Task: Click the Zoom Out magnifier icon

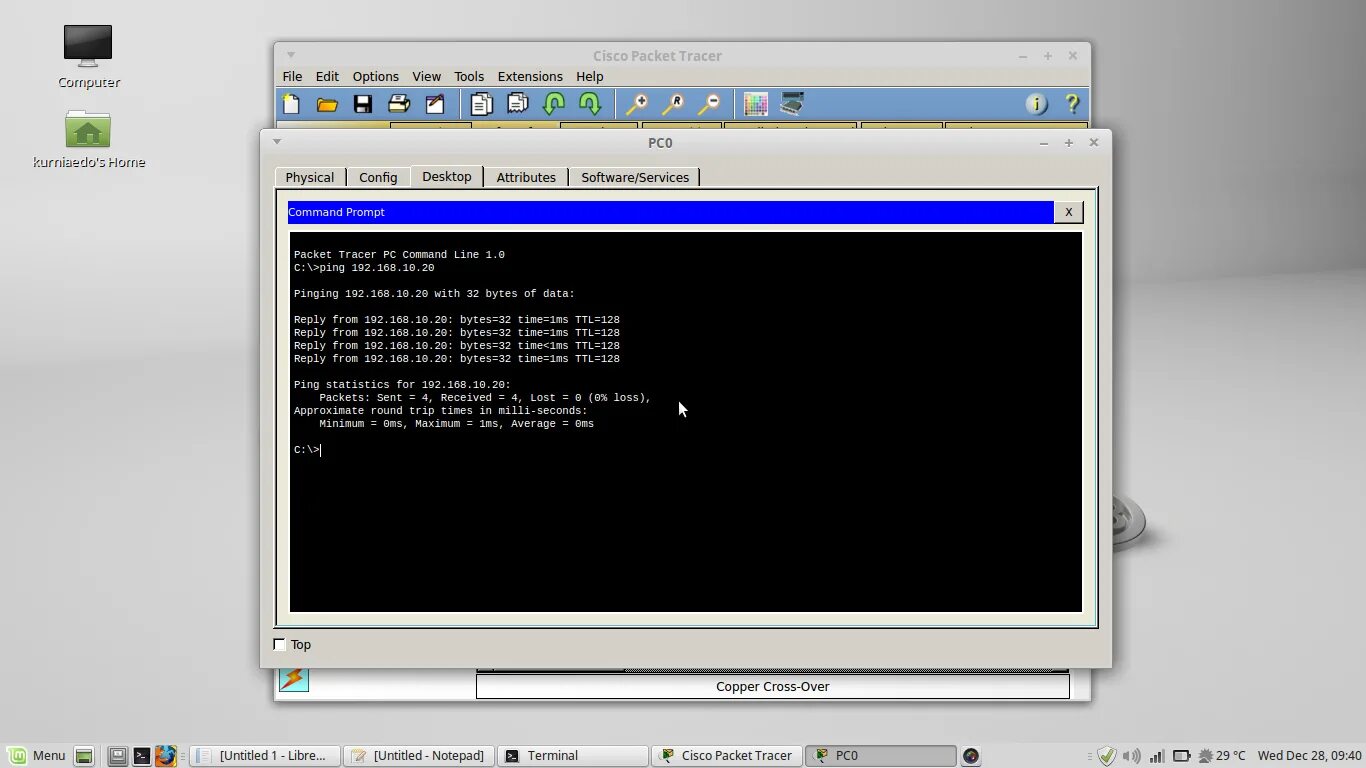Action: point(709,104)
